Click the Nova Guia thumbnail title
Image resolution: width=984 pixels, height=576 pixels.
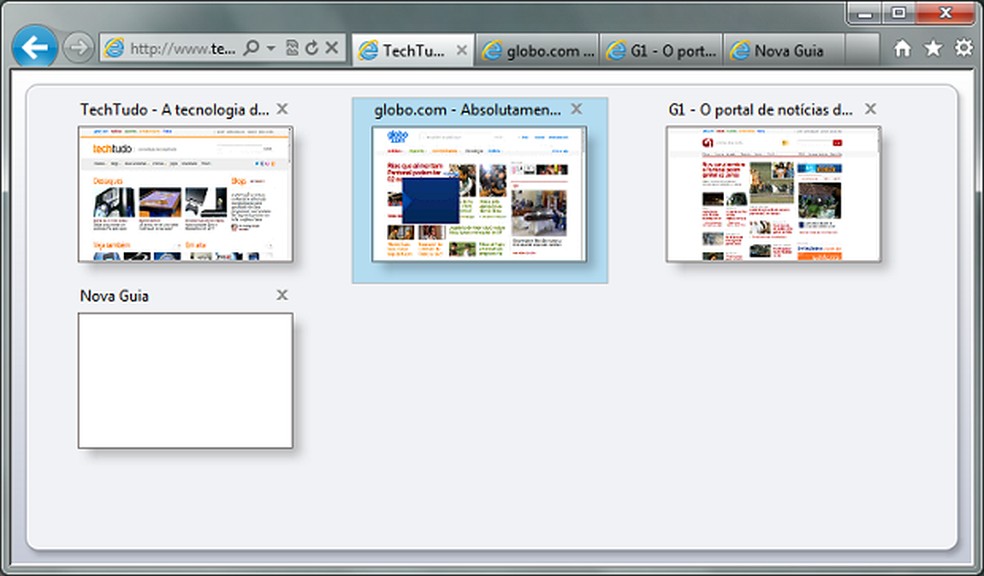tap(114, 296)
